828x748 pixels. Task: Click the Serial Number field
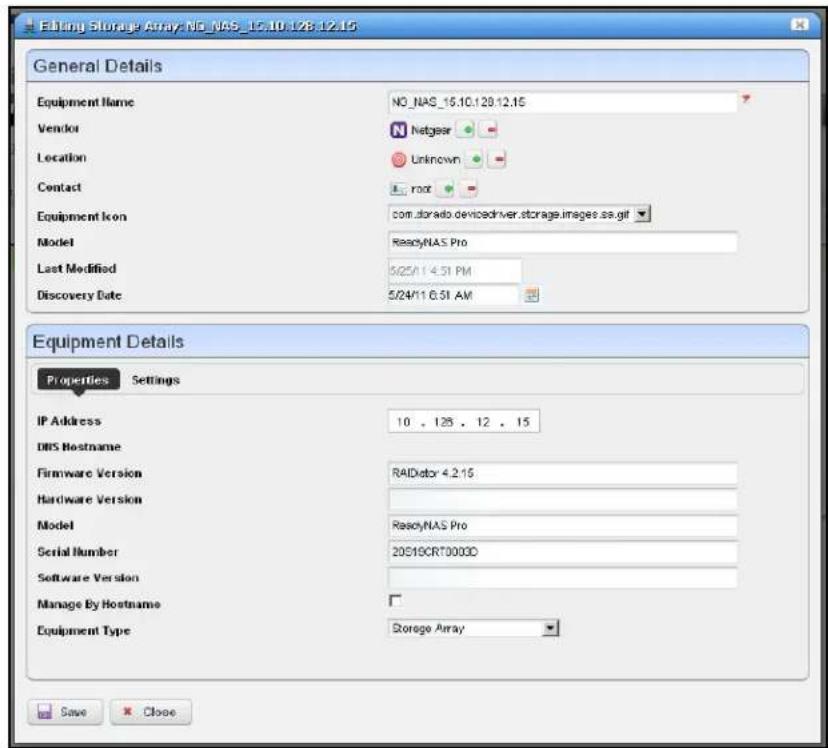562,552
